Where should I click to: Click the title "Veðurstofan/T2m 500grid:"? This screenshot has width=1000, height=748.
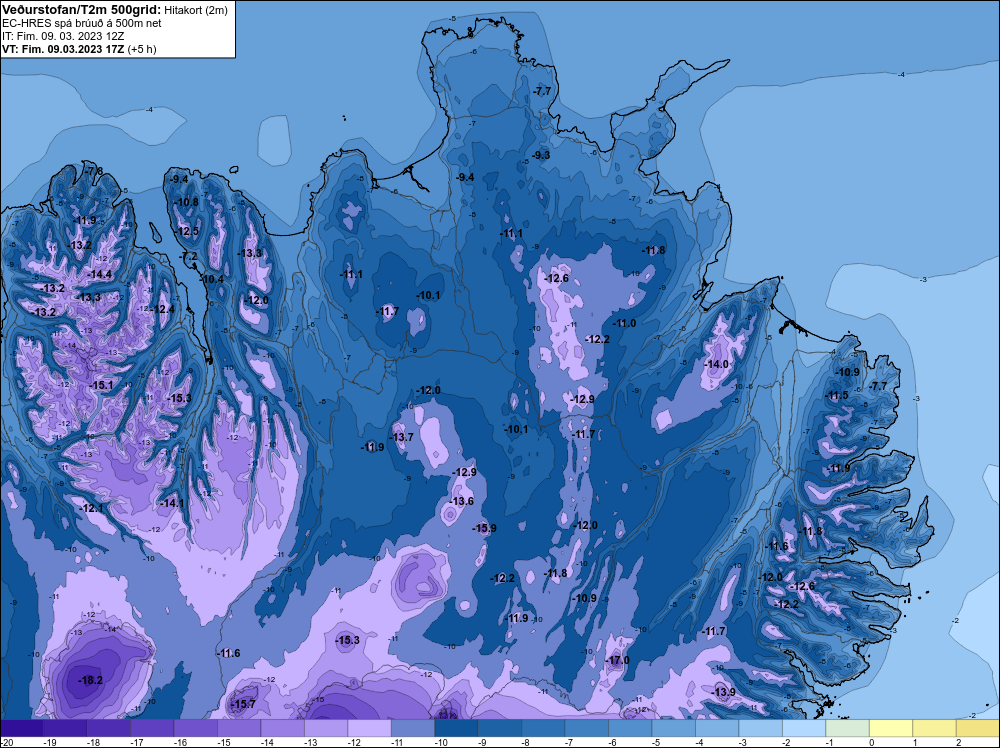[81, 9]
